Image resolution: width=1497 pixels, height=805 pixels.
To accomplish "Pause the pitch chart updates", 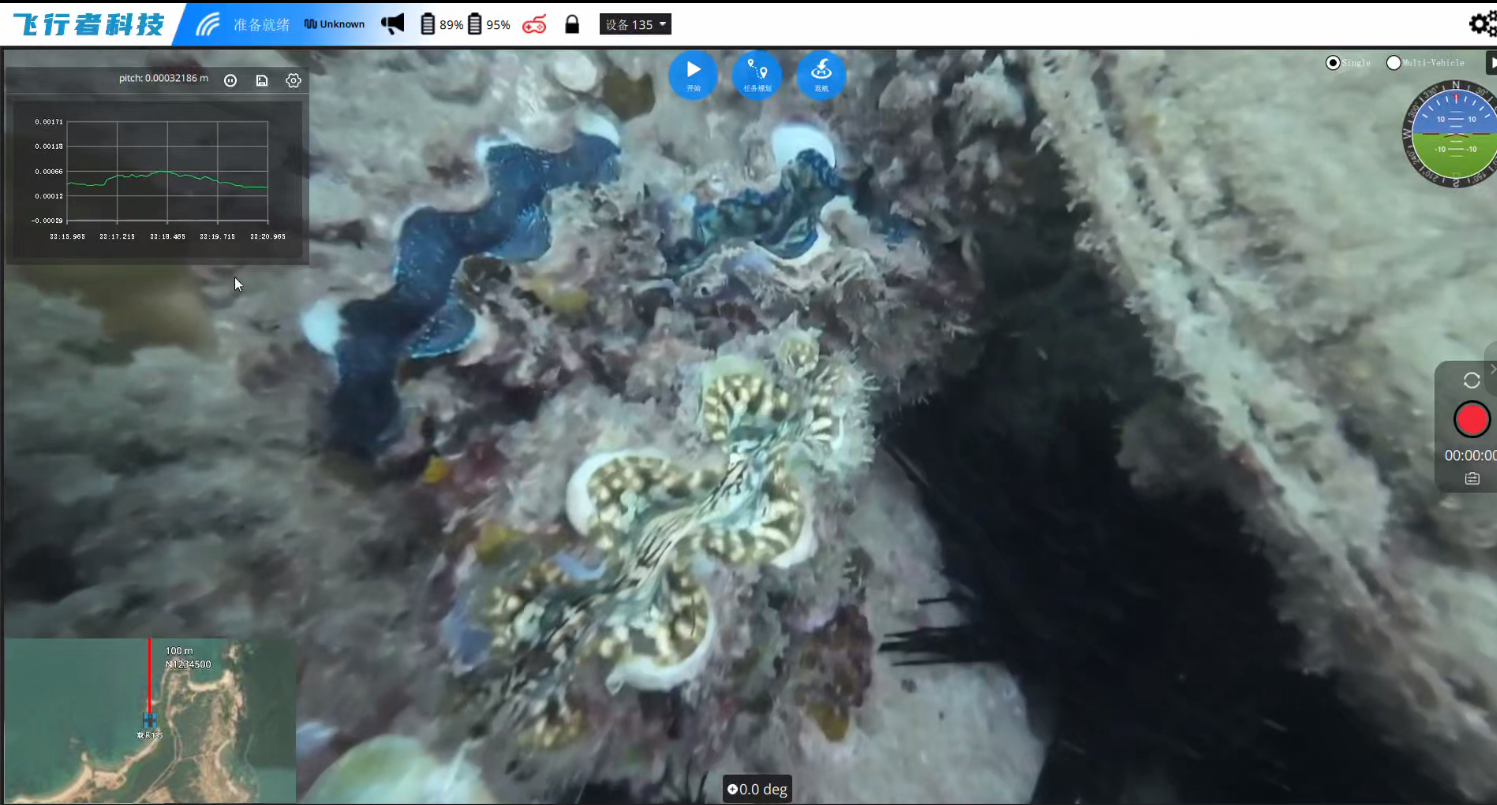I will click(x=230, y=80).
